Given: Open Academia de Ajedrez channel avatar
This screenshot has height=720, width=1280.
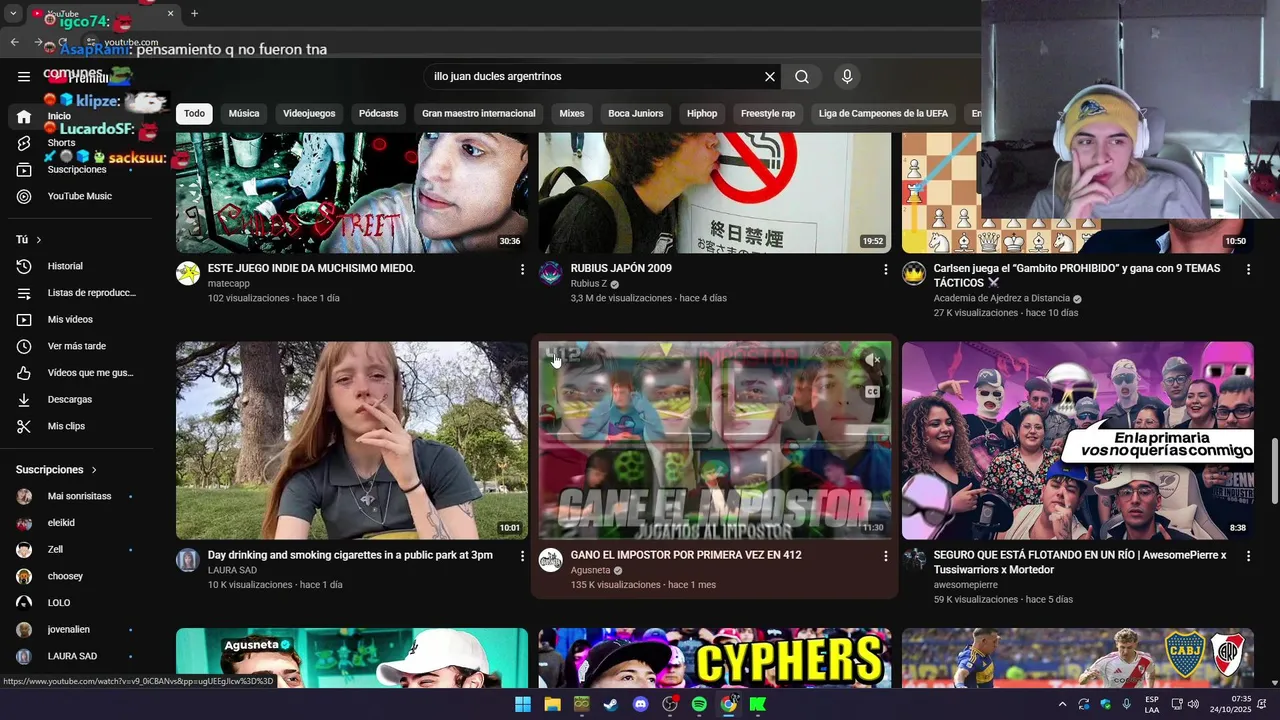Looking at the screenshot, I should (x=914, y=274).
